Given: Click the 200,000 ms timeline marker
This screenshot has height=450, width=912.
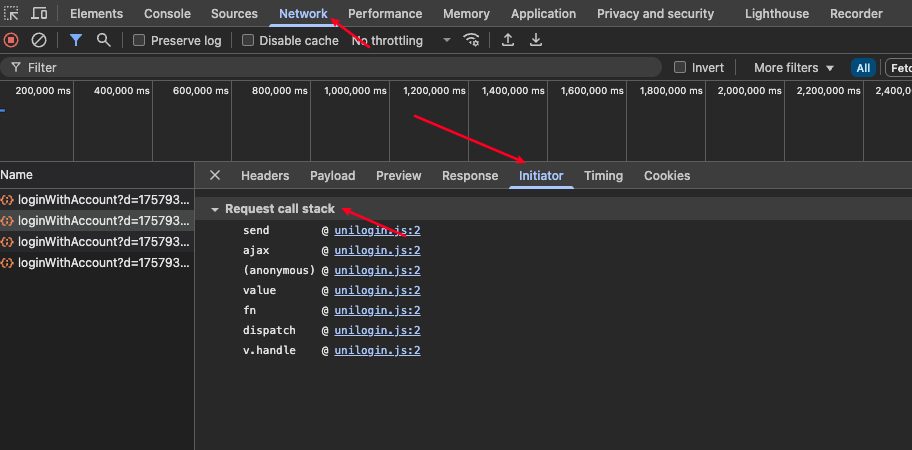Looking at the screenshot, I should pos(43,91).
